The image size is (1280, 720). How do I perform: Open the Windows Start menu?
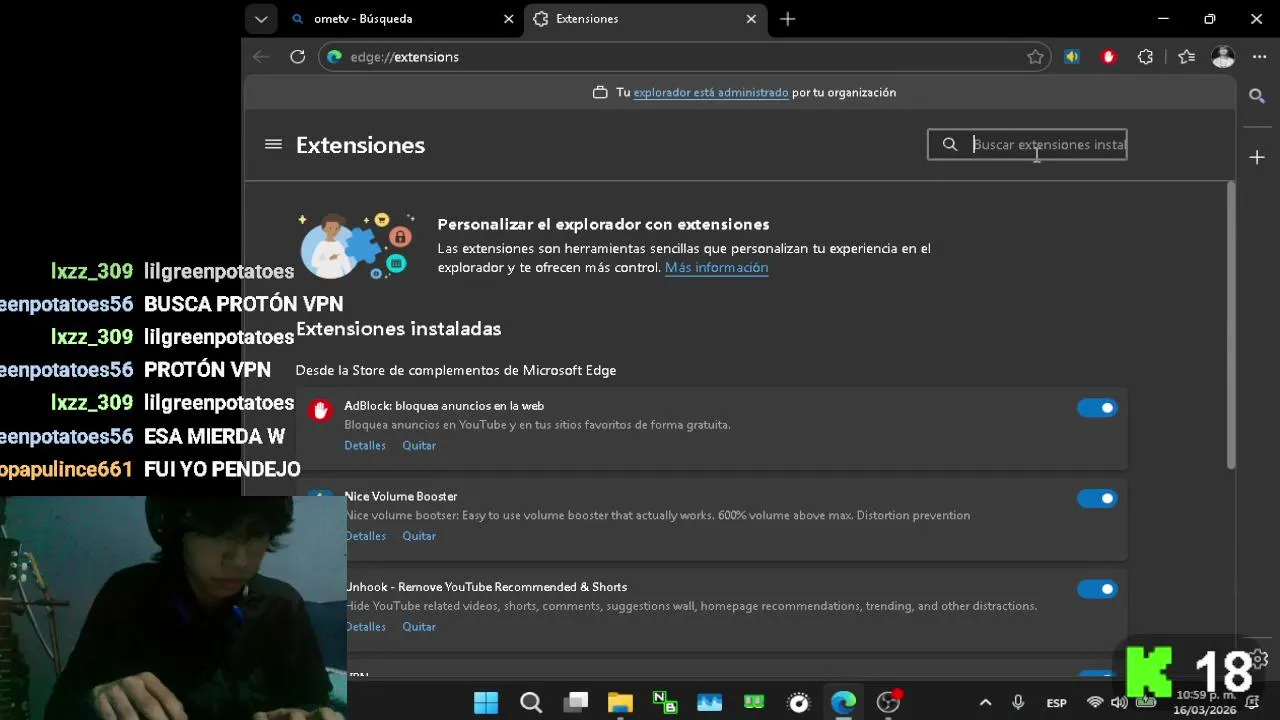(x=486, y=703)
